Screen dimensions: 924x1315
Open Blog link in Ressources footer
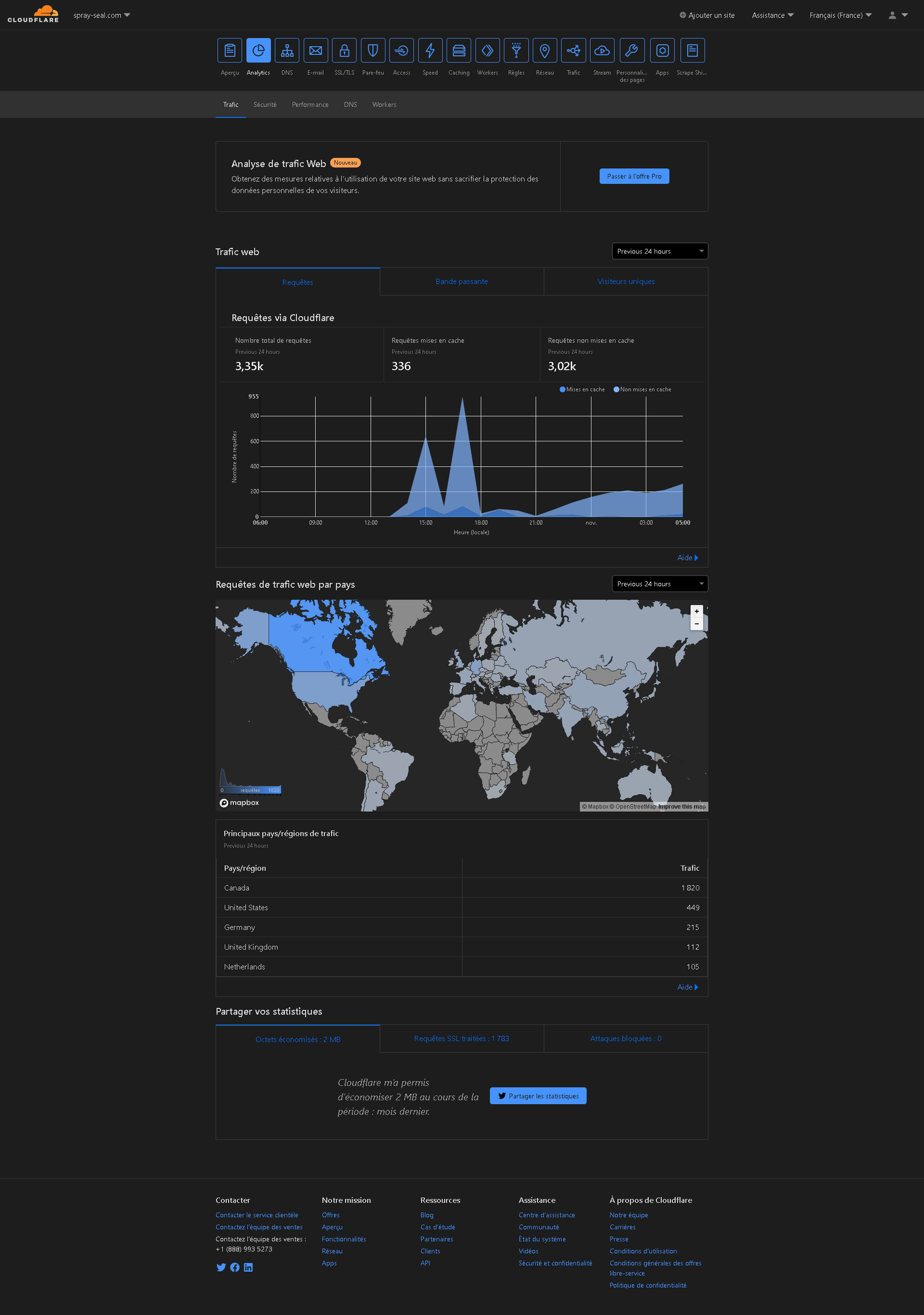click(x=427, y=1215)
